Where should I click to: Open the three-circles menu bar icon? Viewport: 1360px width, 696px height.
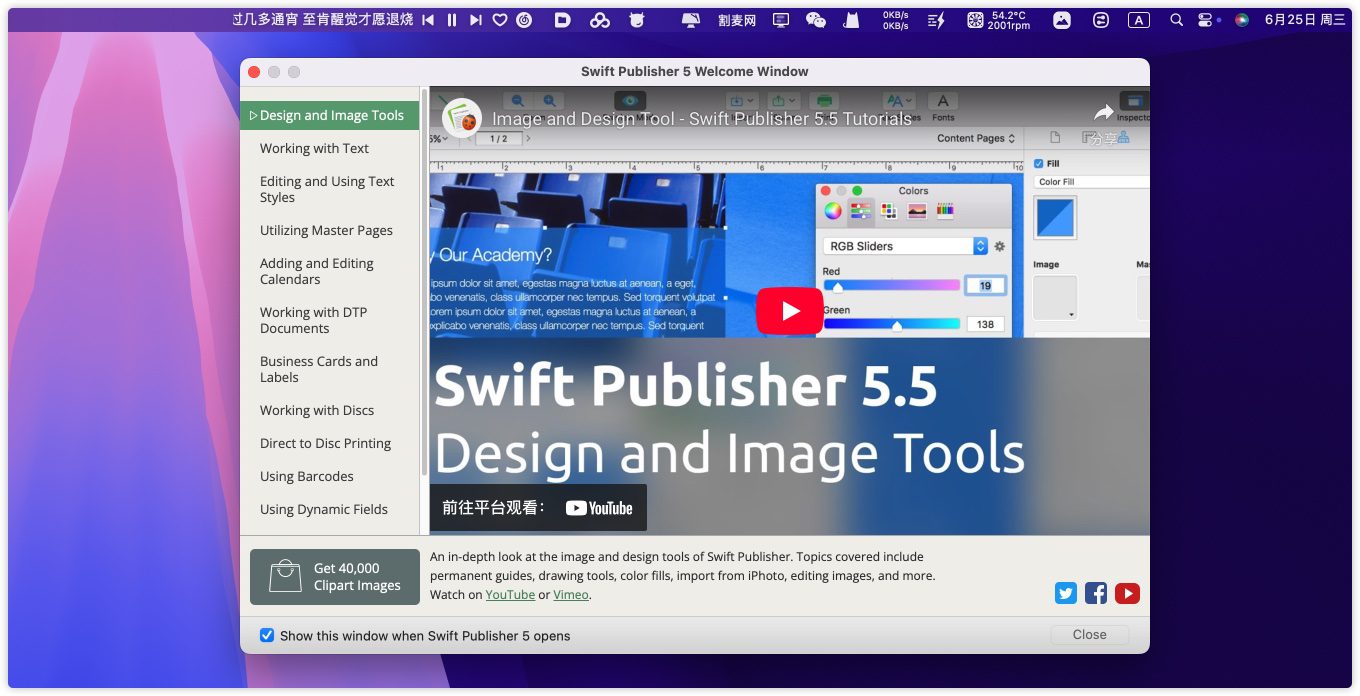pos(600,20)
